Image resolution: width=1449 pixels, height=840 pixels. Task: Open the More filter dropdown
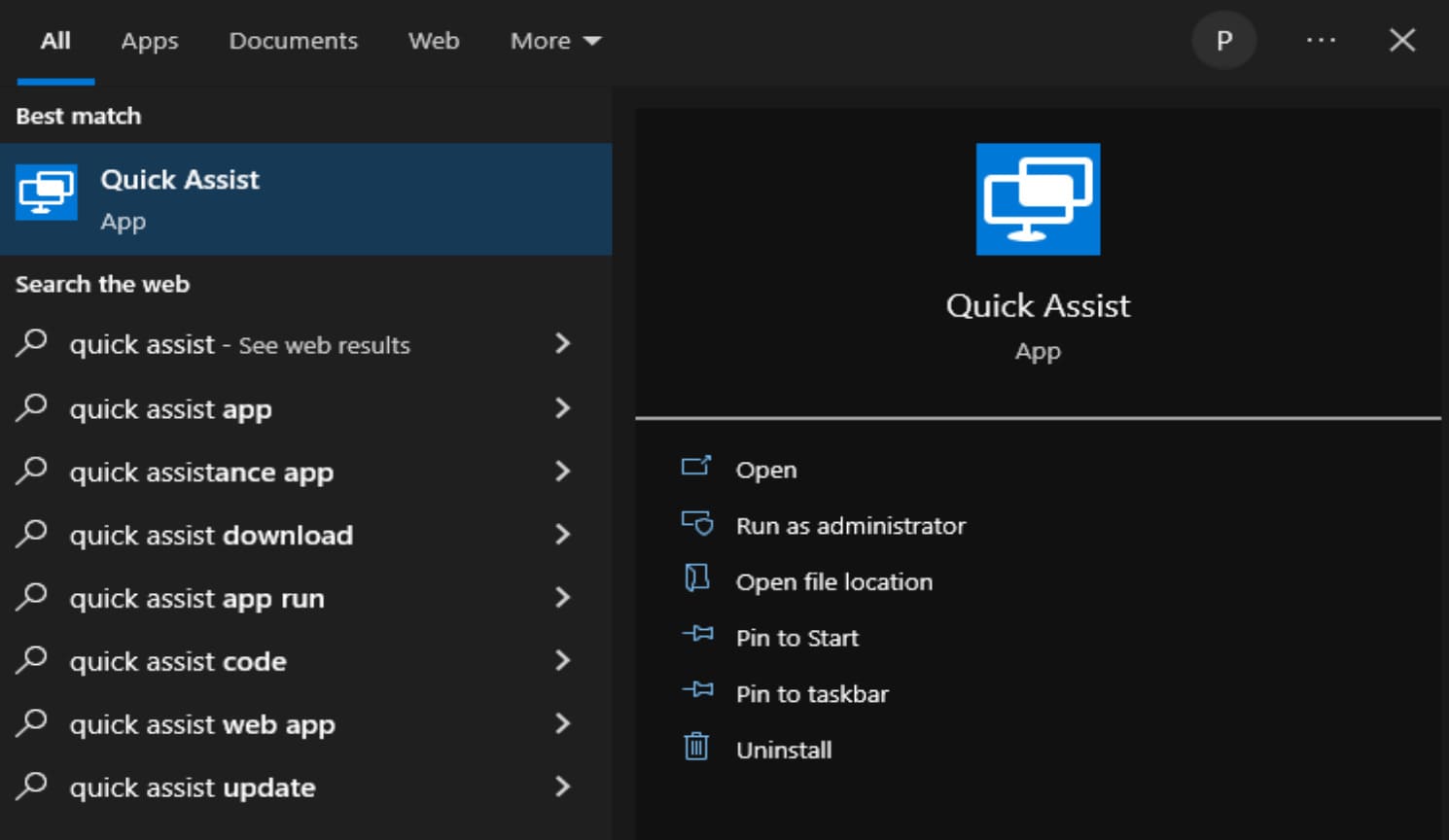click(556, 41)
